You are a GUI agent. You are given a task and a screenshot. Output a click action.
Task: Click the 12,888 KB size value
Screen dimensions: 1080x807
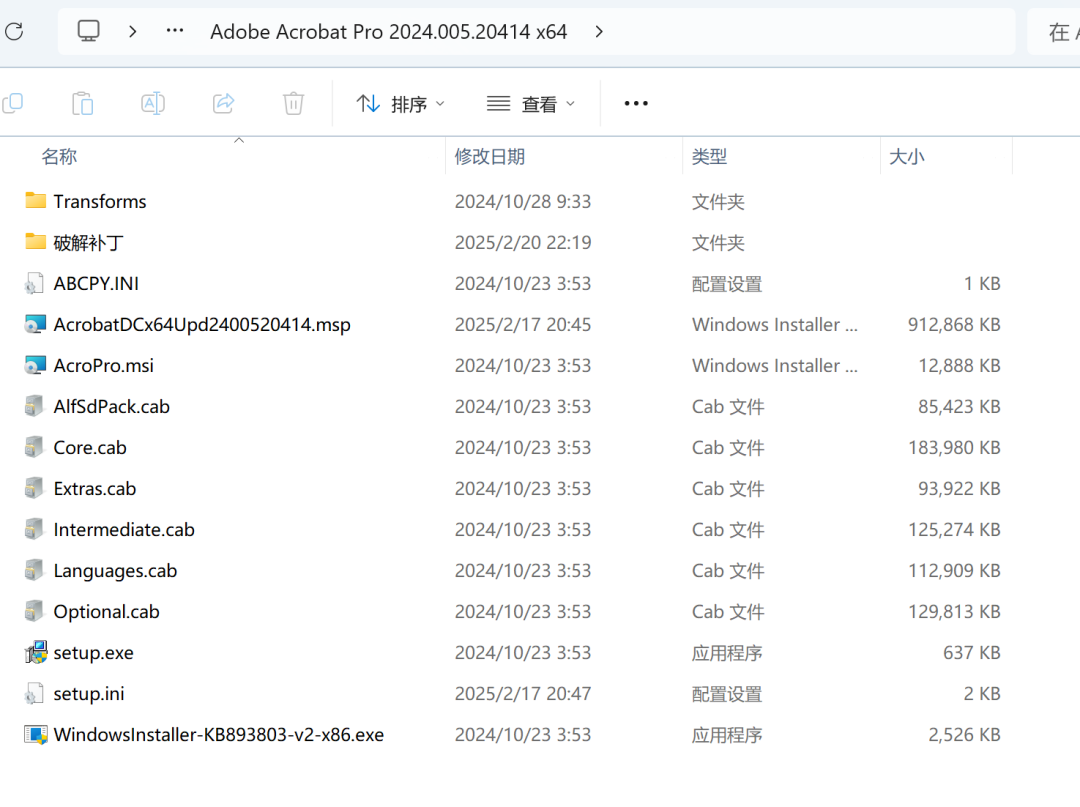[959, 366]
